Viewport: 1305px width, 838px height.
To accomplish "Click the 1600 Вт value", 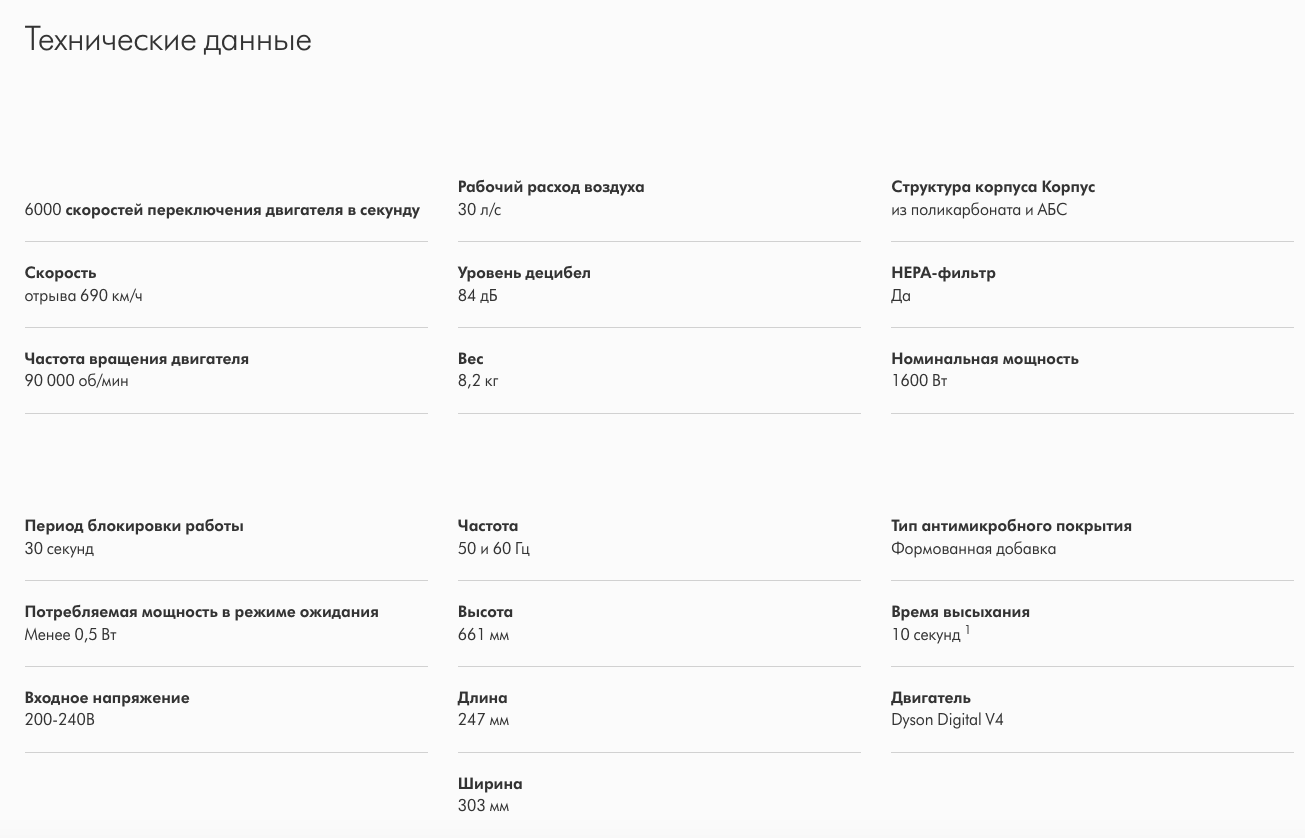I will (x=919, y=381).
